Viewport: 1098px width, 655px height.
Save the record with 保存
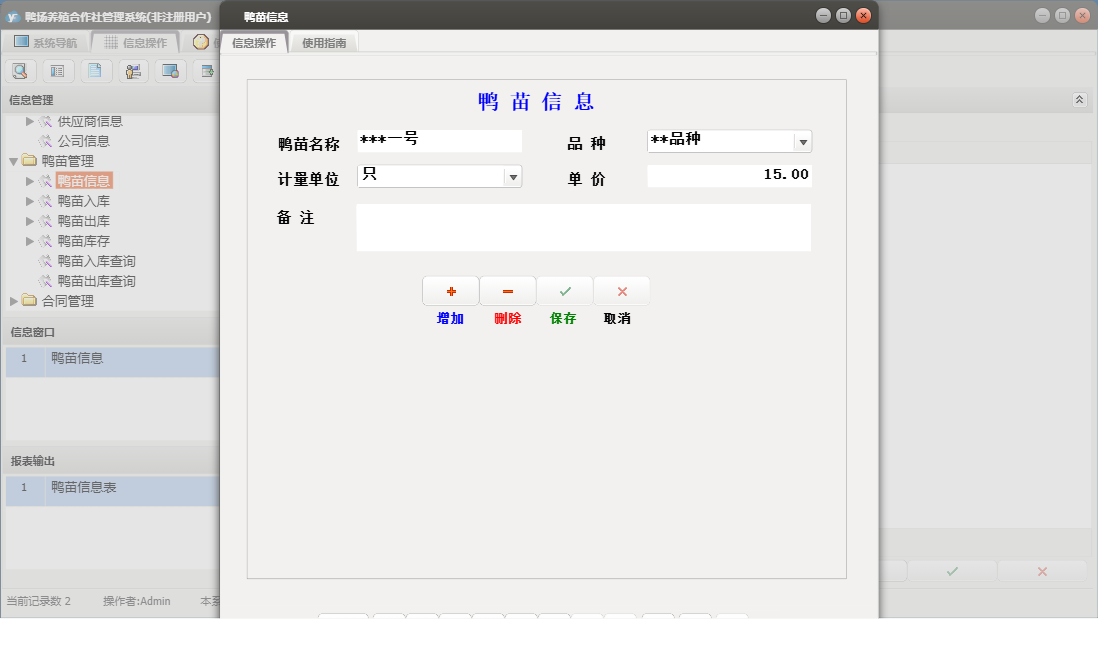[564, 290]
